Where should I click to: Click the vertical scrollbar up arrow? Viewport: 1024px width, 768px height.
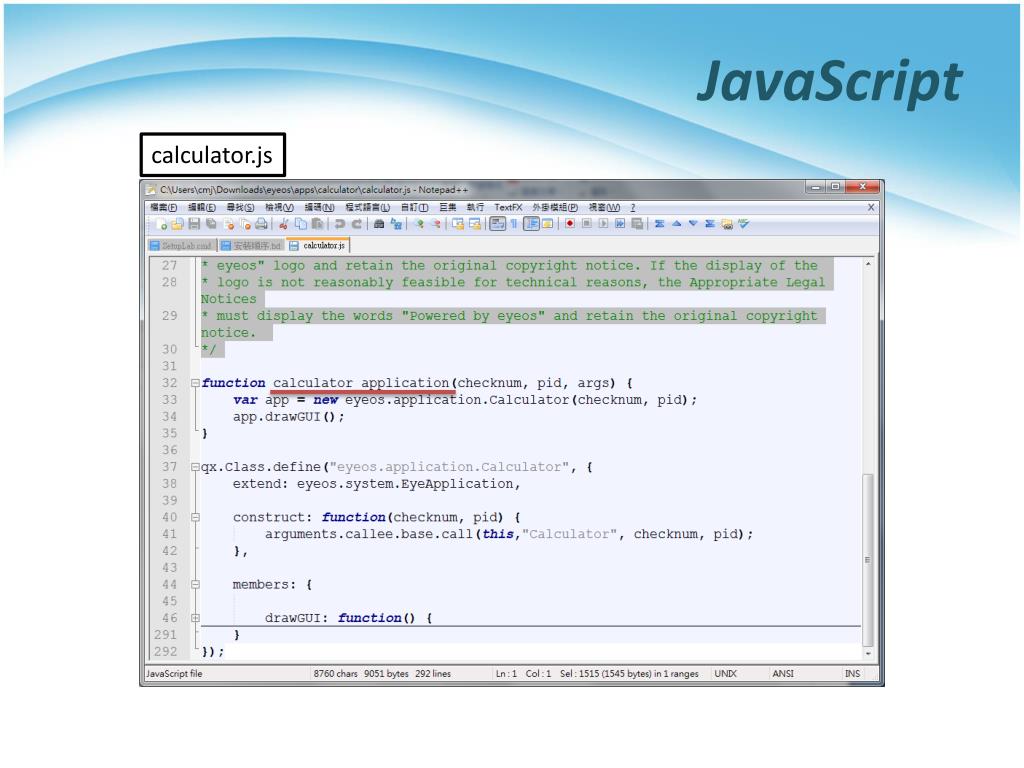[x=868, y=264]
